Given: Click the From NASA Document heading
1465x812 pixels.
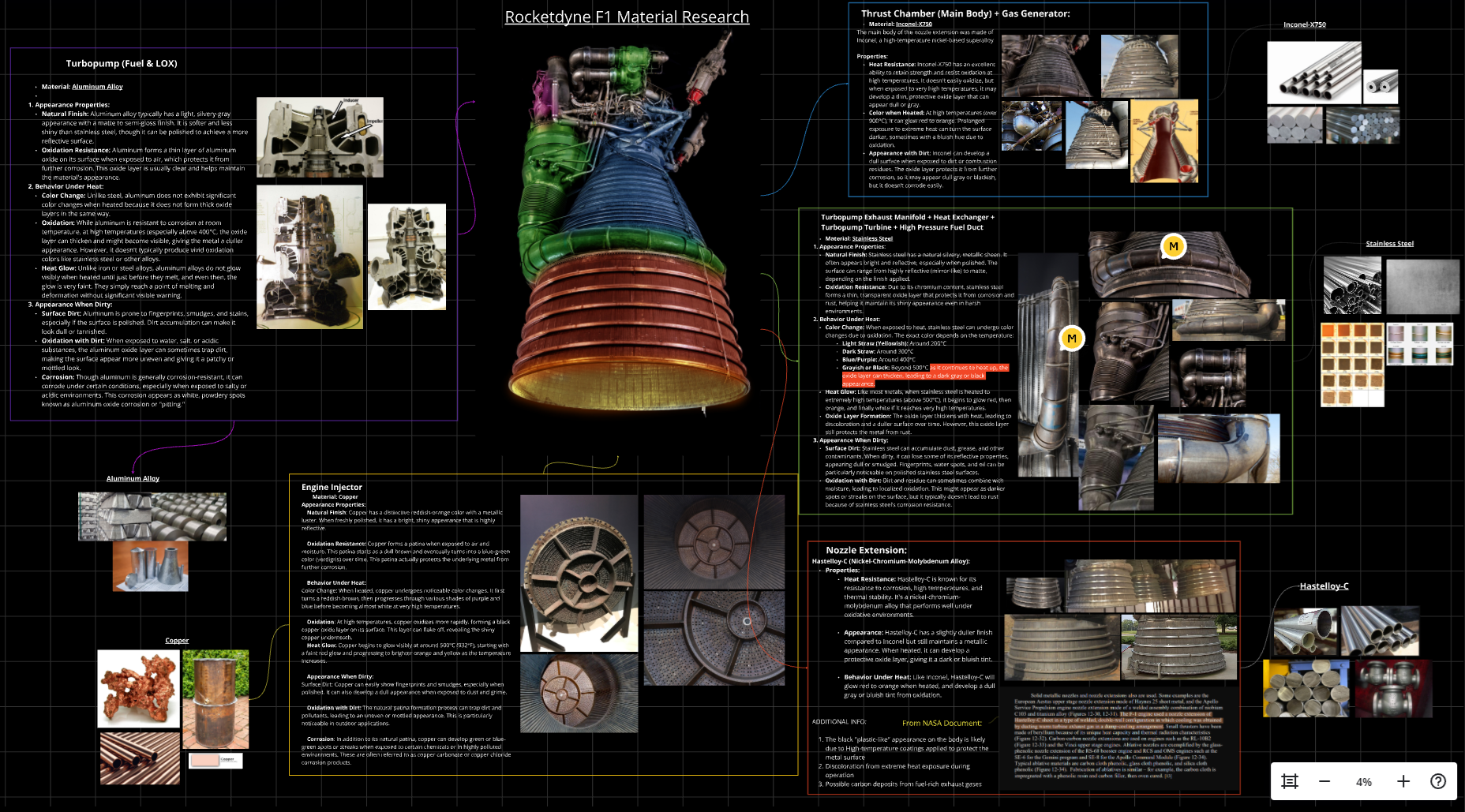Looking at the screenshot, I should (942, 723).
